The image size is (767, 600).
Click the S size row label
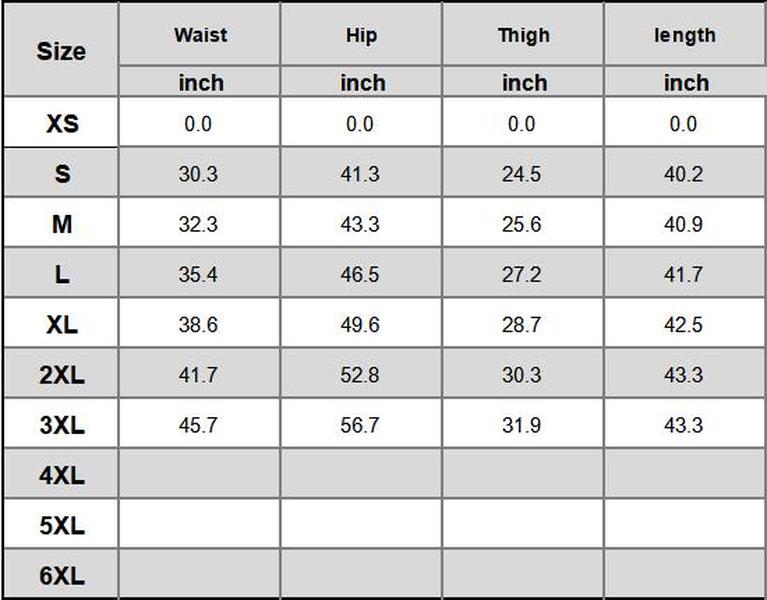tap(61, 174)
